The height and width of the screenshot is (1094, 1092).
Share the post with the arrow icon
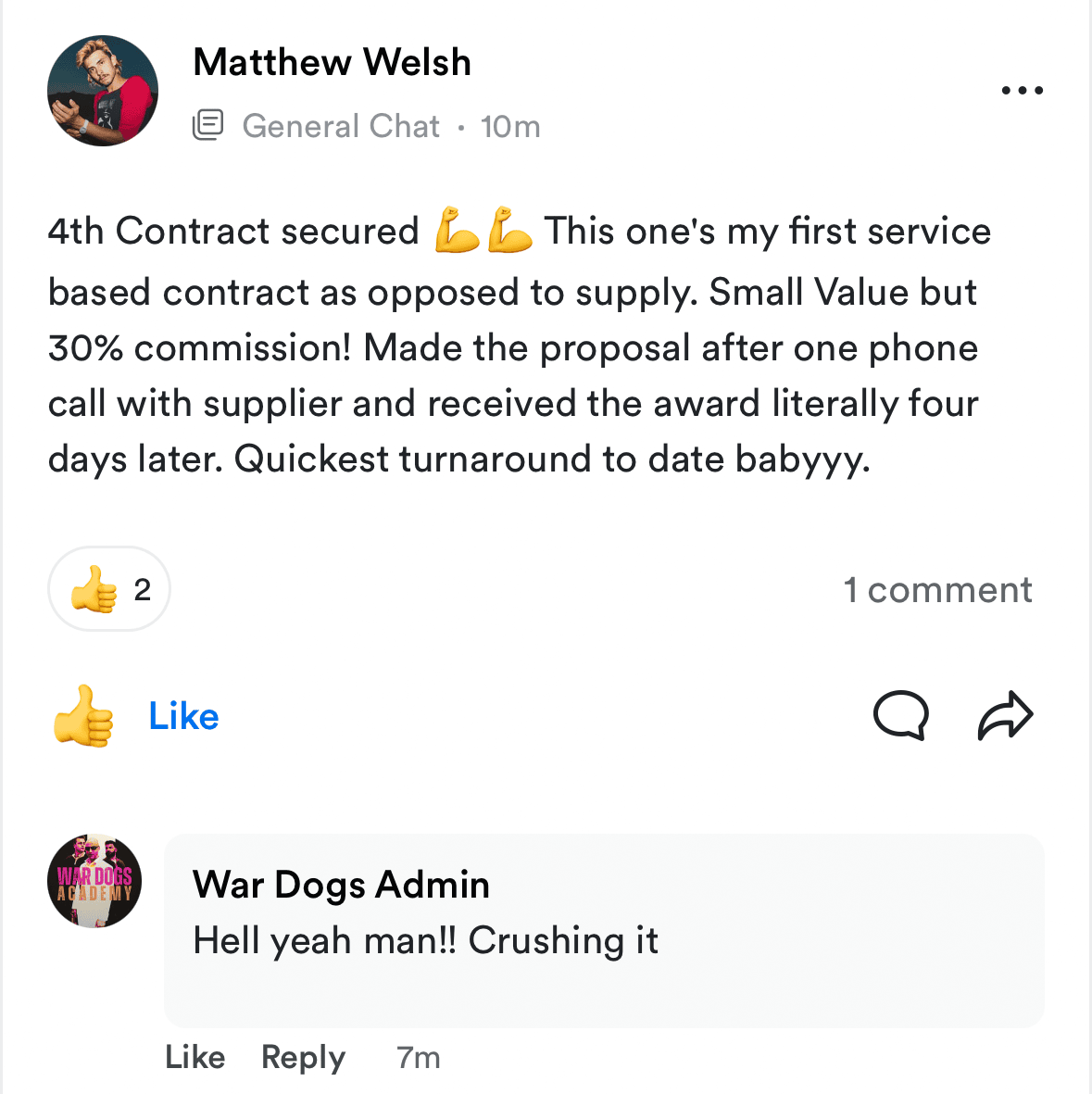click(1006, 715)
